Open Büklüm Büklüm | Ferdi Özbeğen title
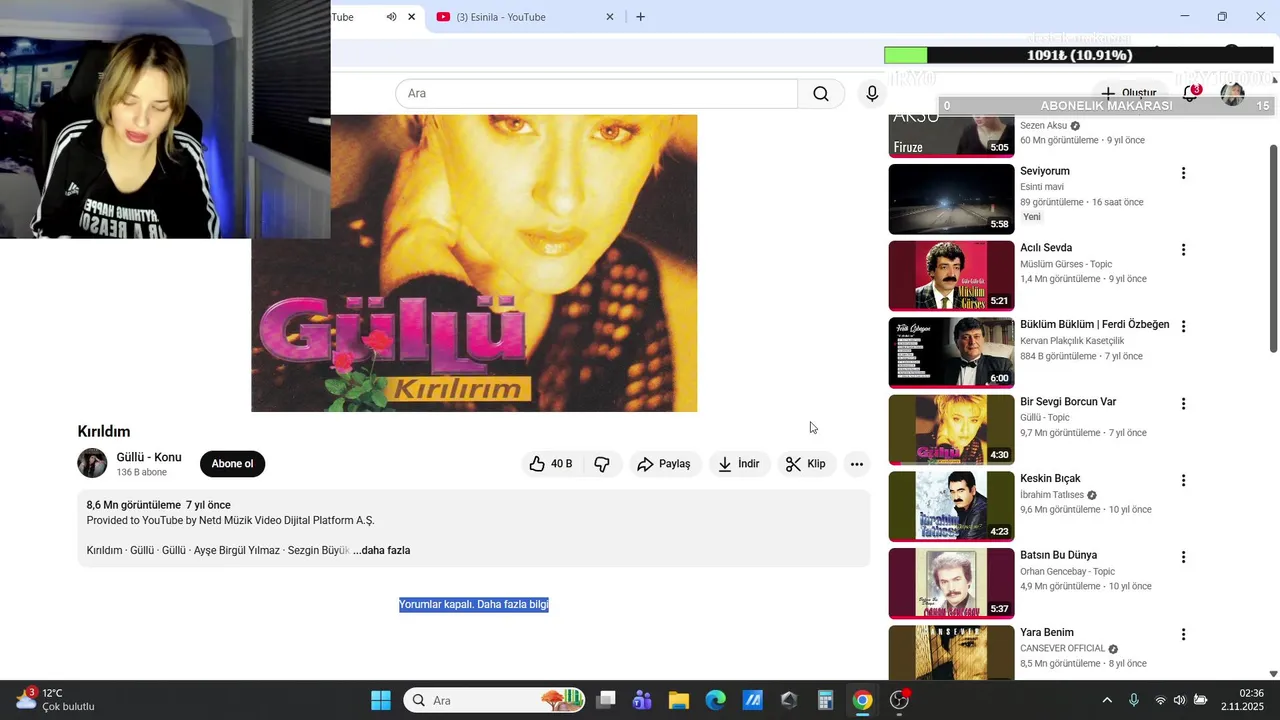This screenshot has width=1280, height=720. (1094, 324)
